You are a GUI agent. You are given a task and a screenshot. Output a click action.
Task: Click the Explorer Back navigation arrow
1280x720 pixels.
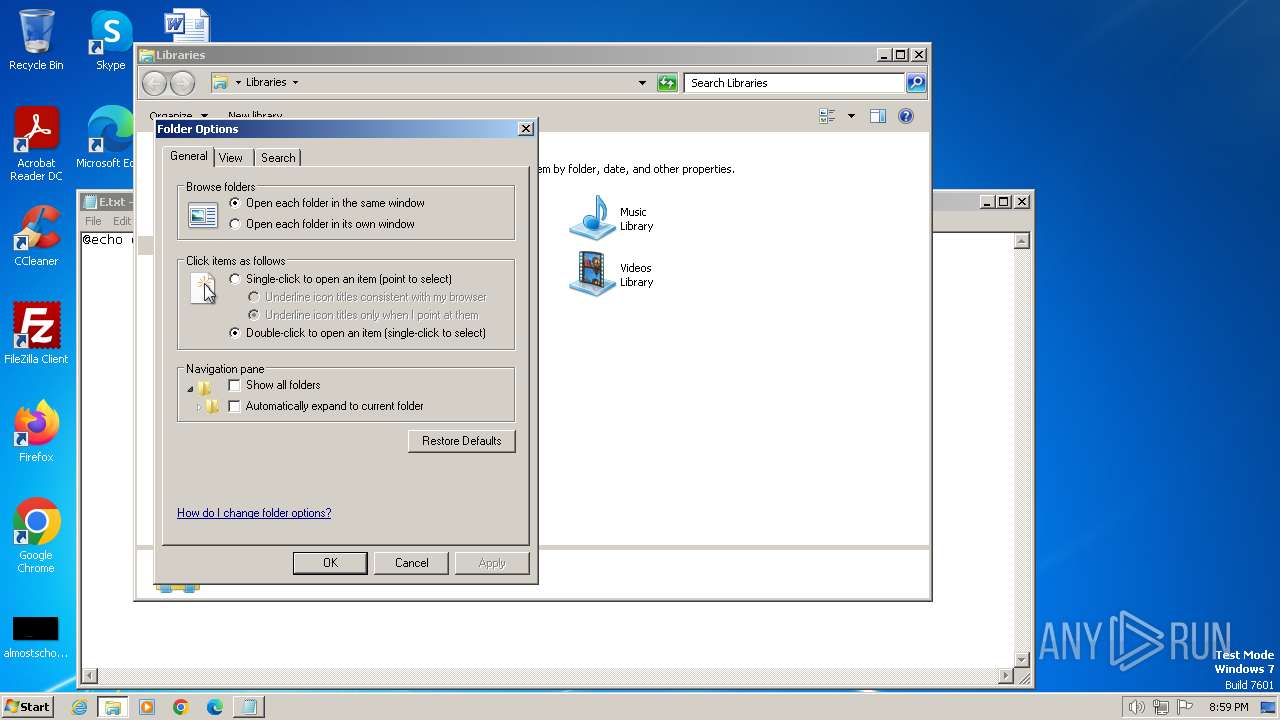[154, 83]
